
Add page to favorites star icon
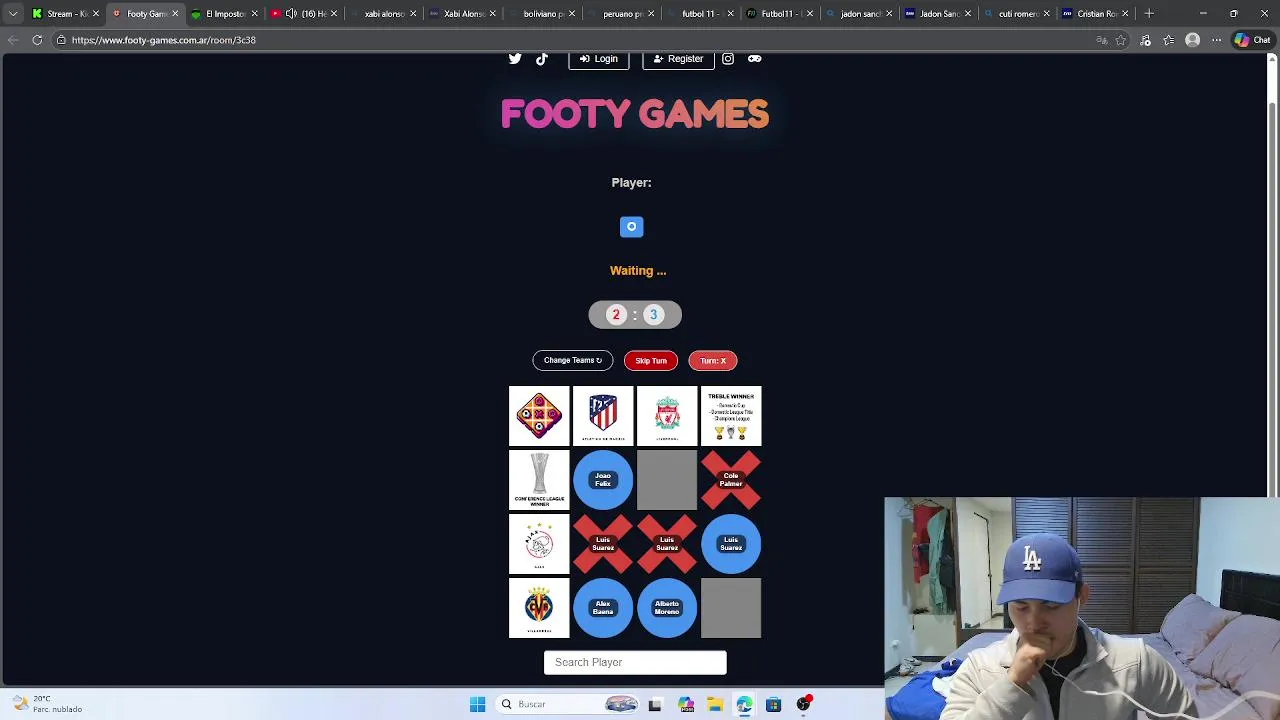(1121, 40)
